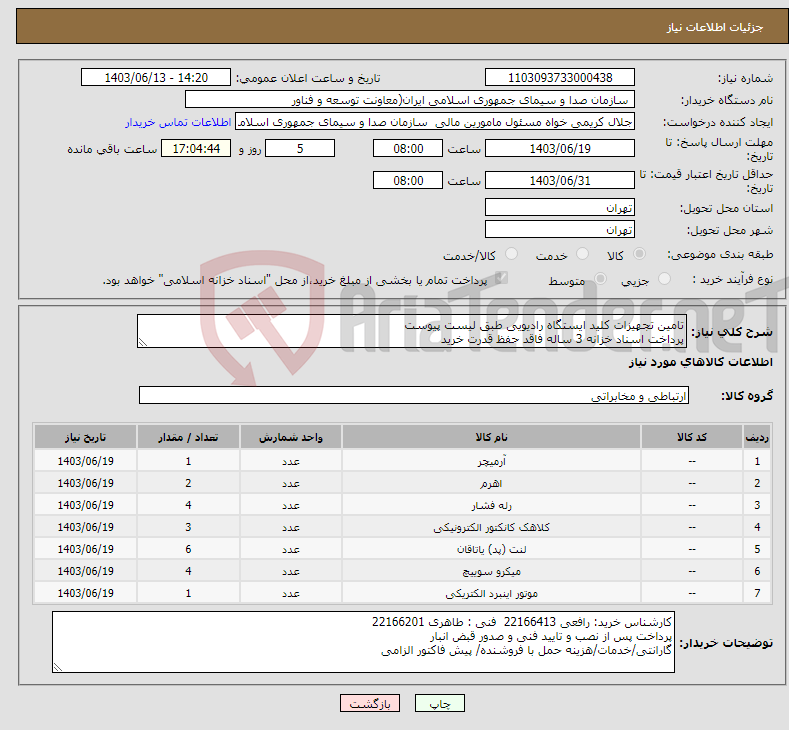Click the رله فشار item name cell
This screenshot has height=730, width=789.
point(491,505)
